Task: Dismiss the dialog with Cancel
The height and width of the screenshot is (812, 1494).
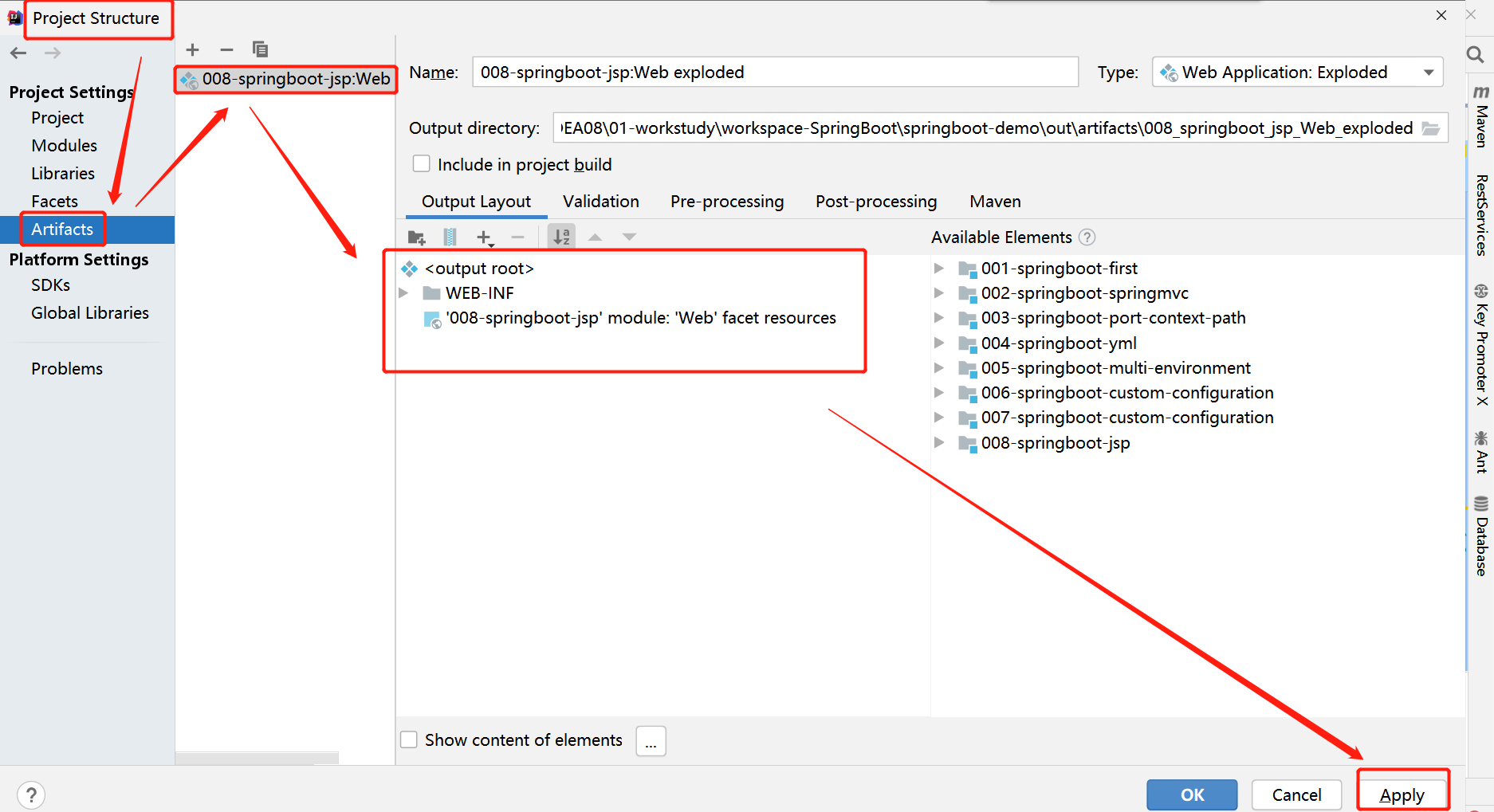Action: 1296,794
